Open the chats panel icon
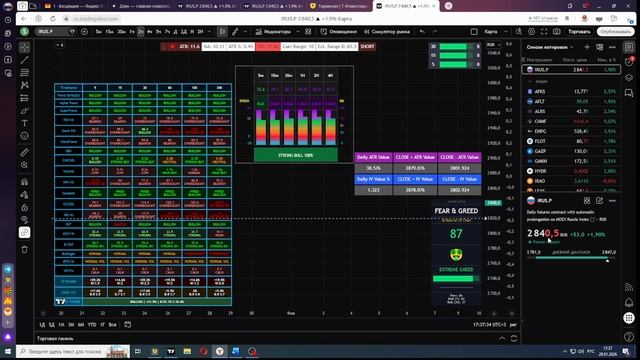 click(629, 93)
